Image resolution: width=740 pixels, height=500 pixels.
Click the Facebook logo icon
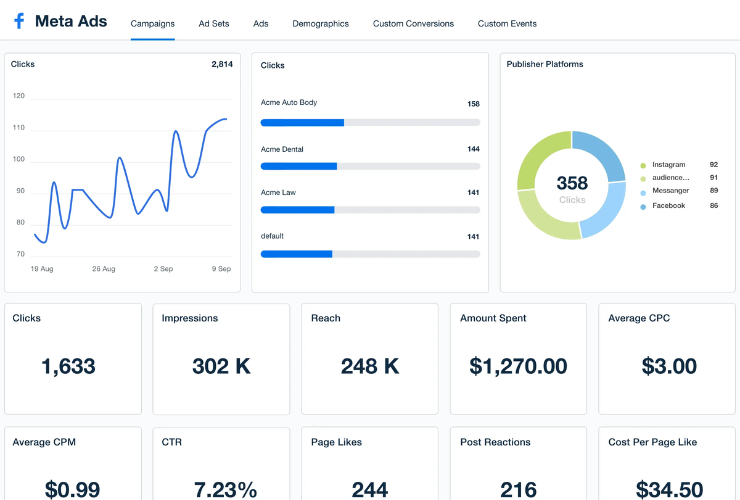pos(19,21)
